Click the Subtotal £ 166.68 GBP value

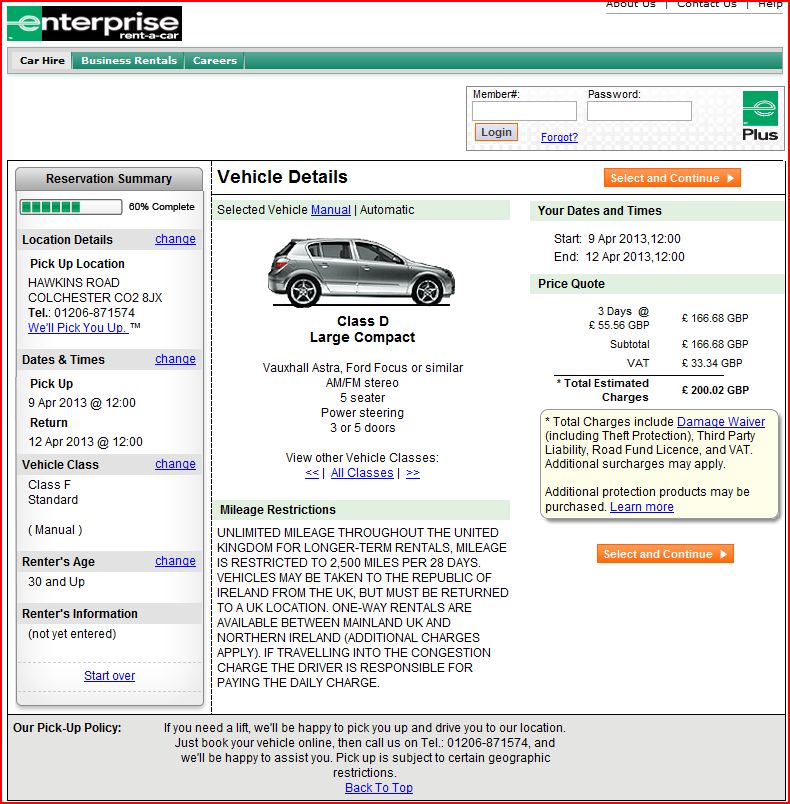pos(715,344)
